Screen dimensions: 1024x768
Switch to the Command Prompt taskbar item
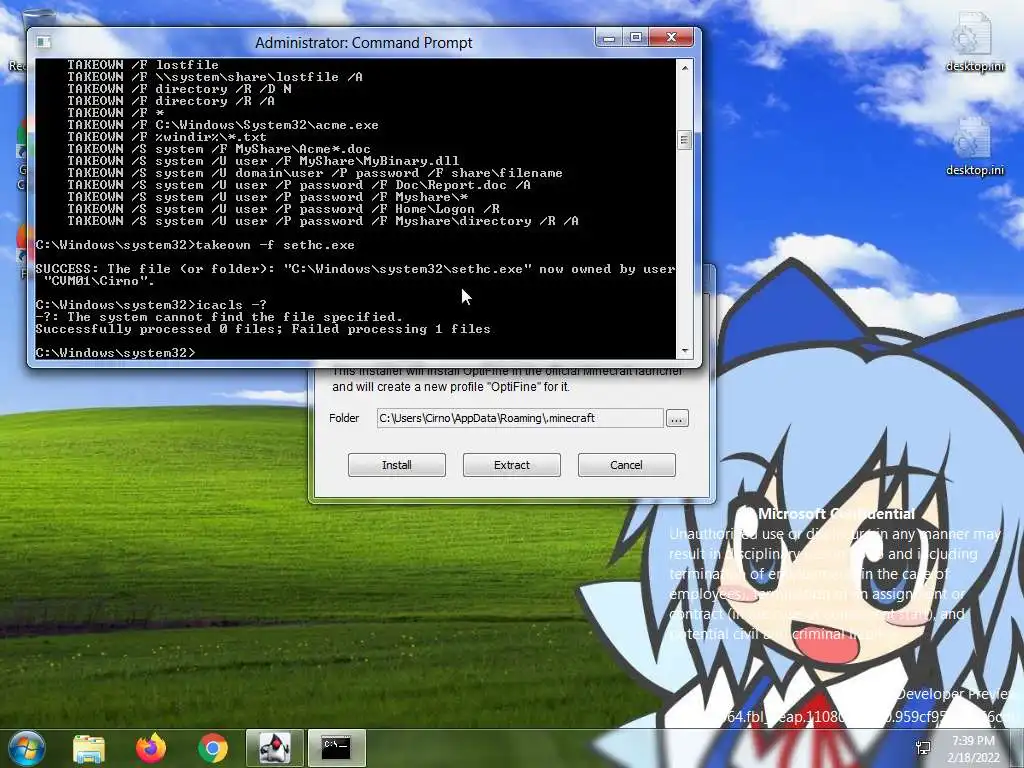pos(336,748)
